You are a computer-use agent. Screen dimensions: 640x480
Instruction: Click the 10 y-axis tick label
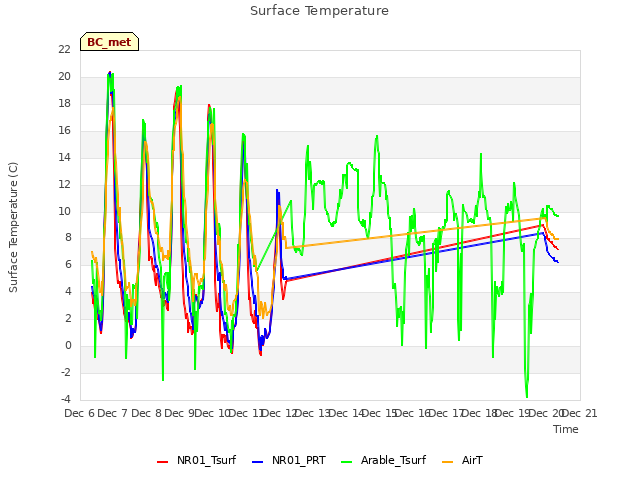(64, 211)
